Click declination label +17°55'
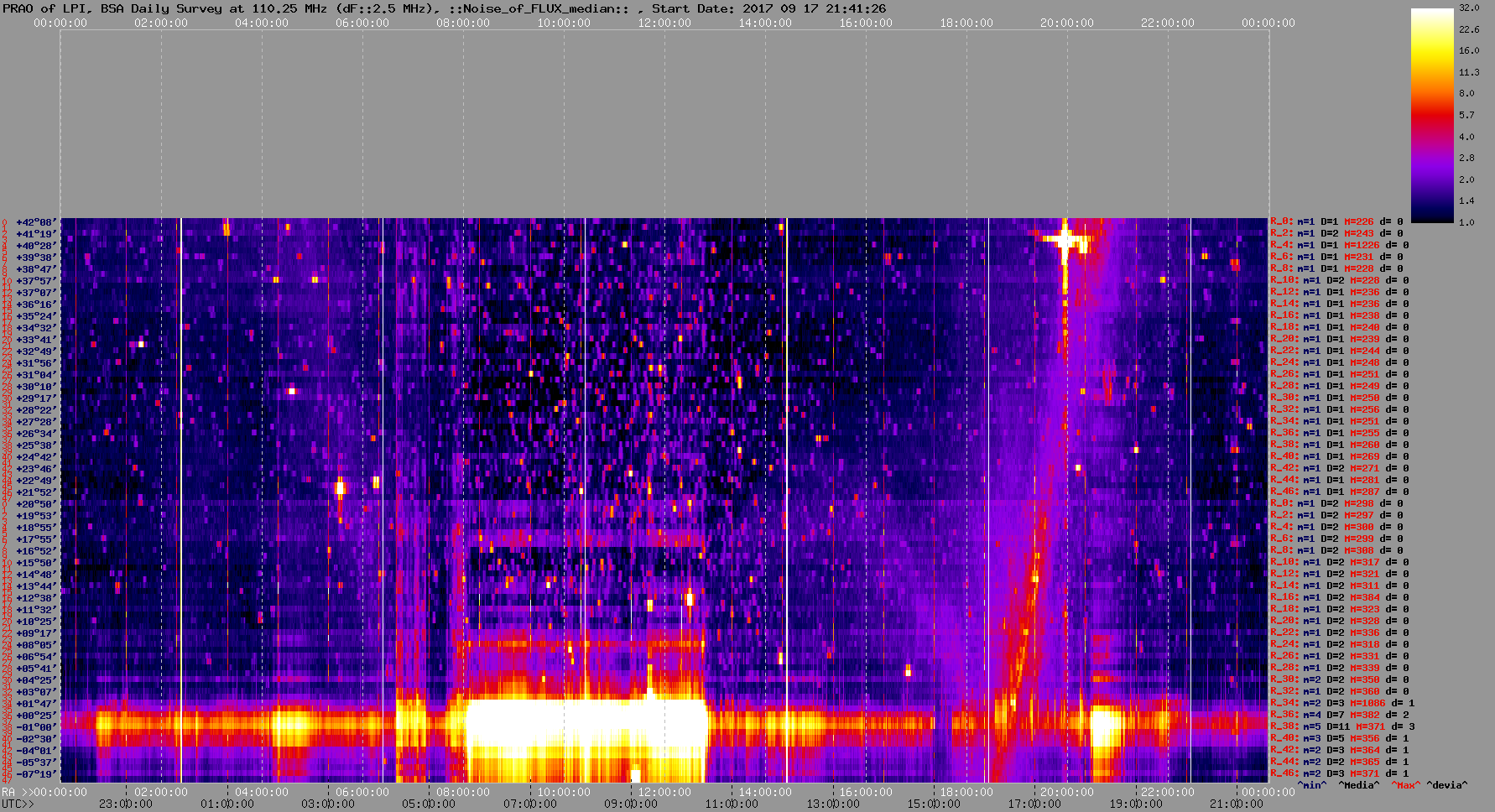The height and width of the screenshot is (812, 1495). (x=36, y=539)
